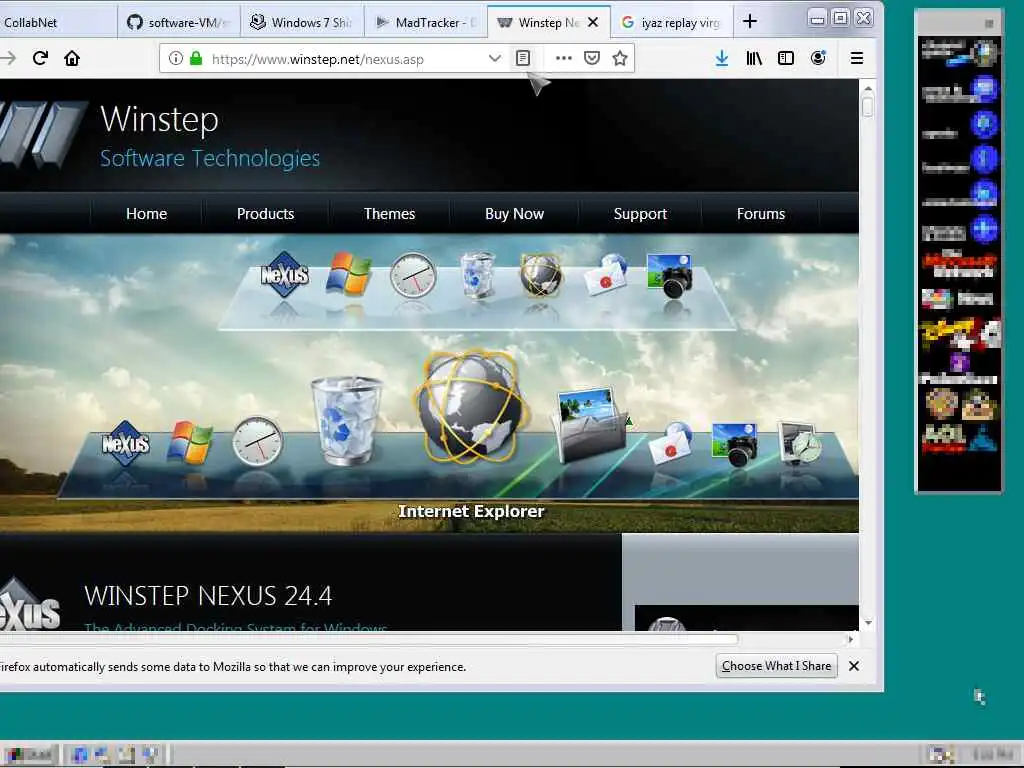Open the Library bookshelf icon
The image size is (1024, 768).
[x=754, y=58]
